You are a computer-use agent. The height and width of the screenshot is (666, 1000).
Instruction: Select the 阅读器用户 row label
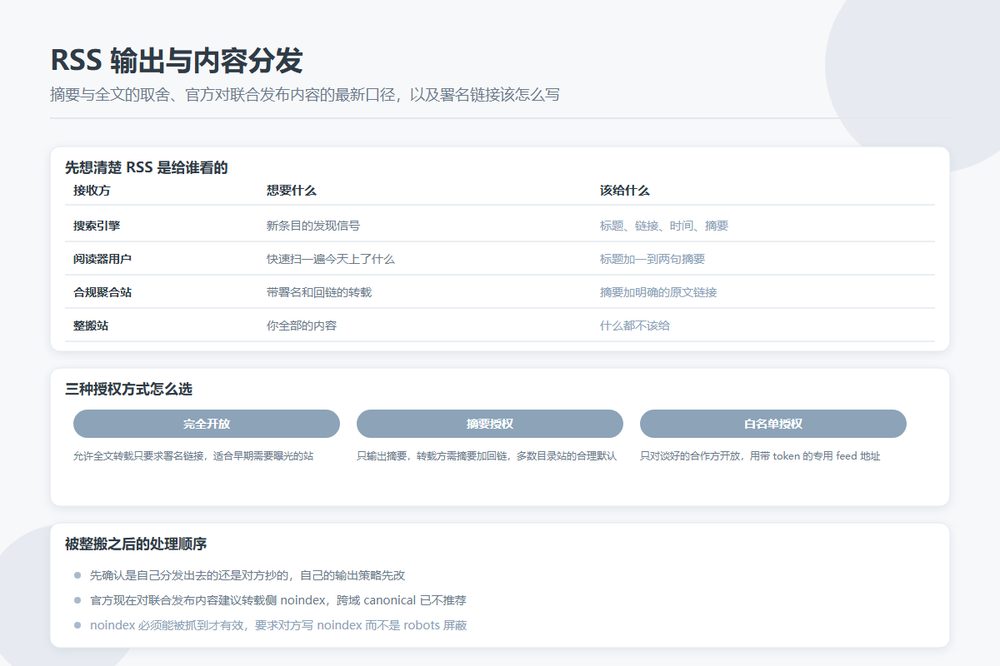tap(102, 258)
